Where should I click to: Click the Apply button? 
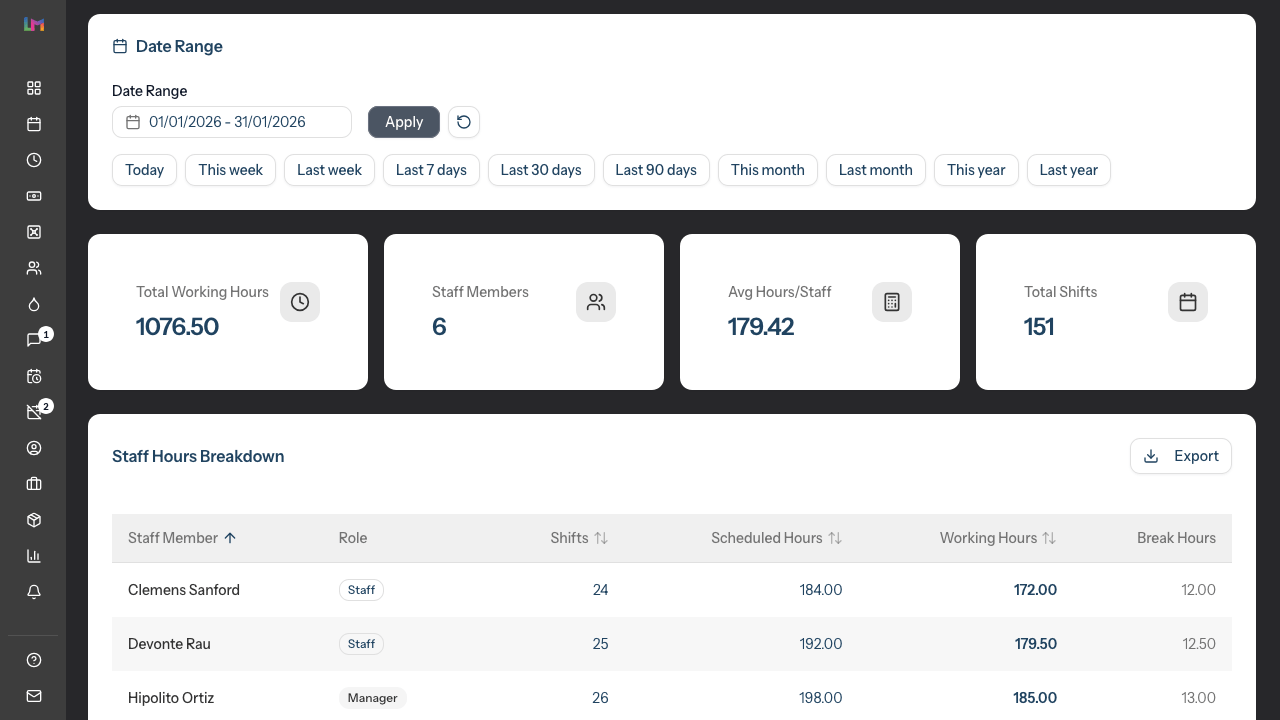click(404, 122)
